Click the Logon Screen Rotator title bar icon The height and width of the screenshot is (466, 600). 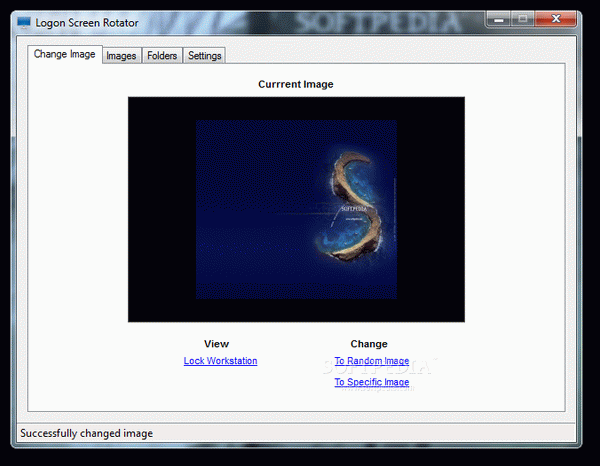[24, 23]
